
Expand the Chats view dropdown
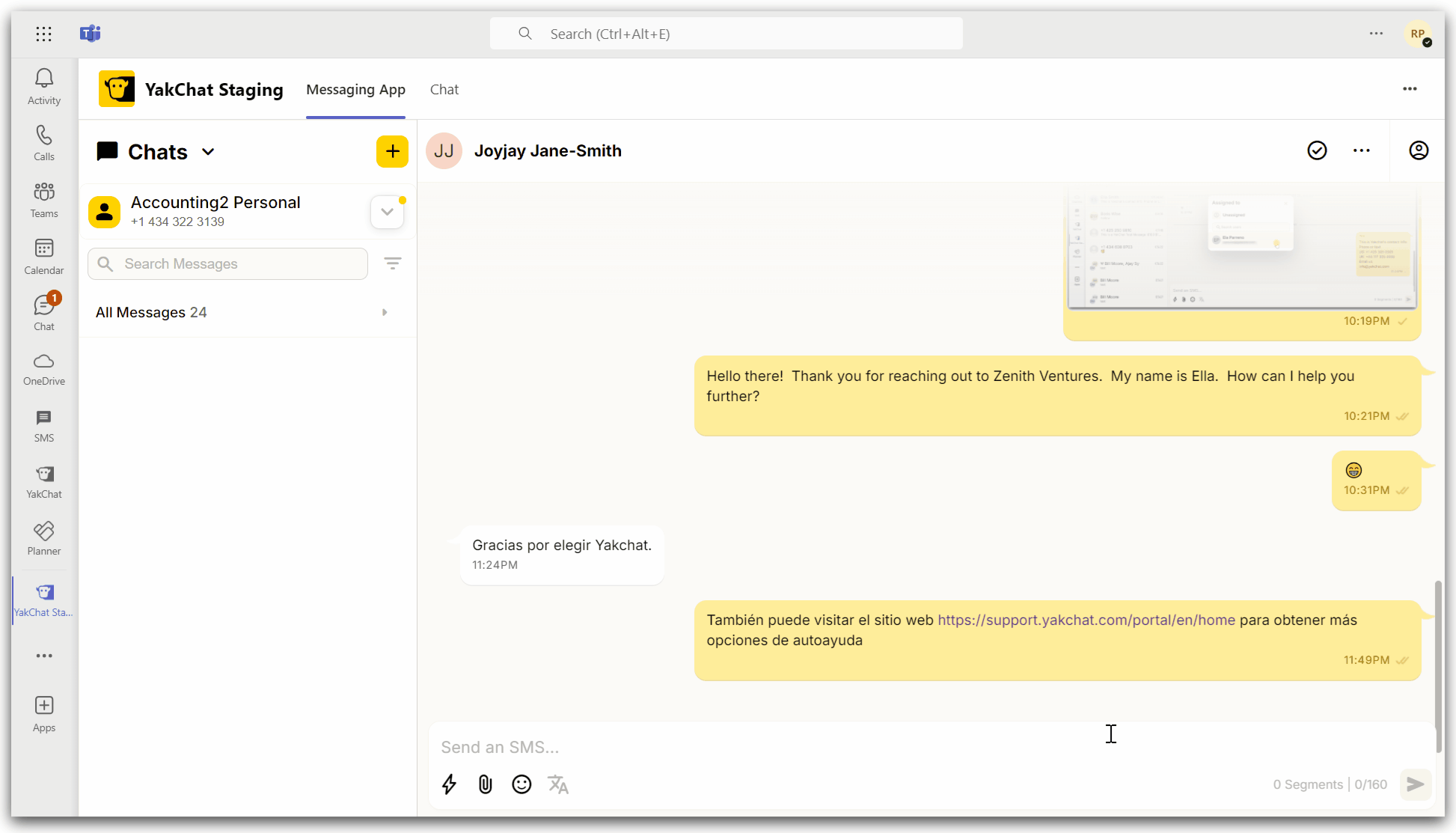click(x=208, y=152)
